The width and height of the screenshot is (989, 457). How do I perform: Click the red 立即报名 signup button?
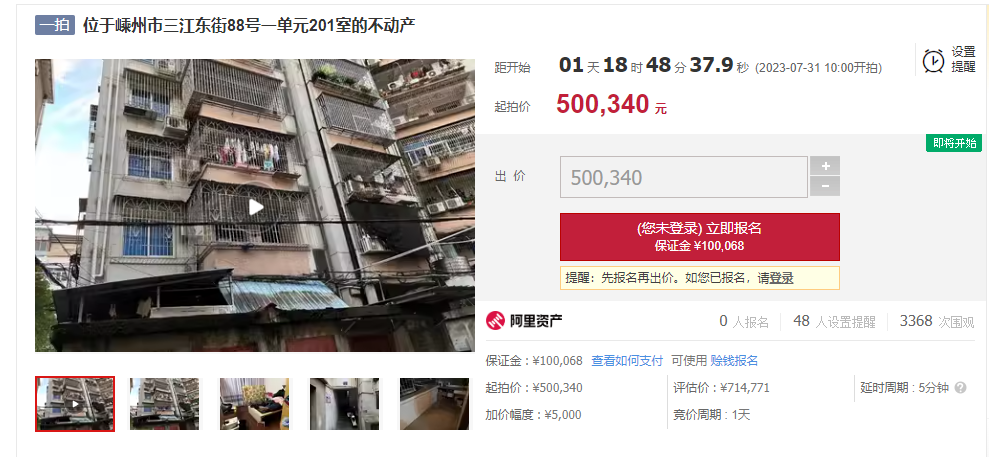[699, 236]
